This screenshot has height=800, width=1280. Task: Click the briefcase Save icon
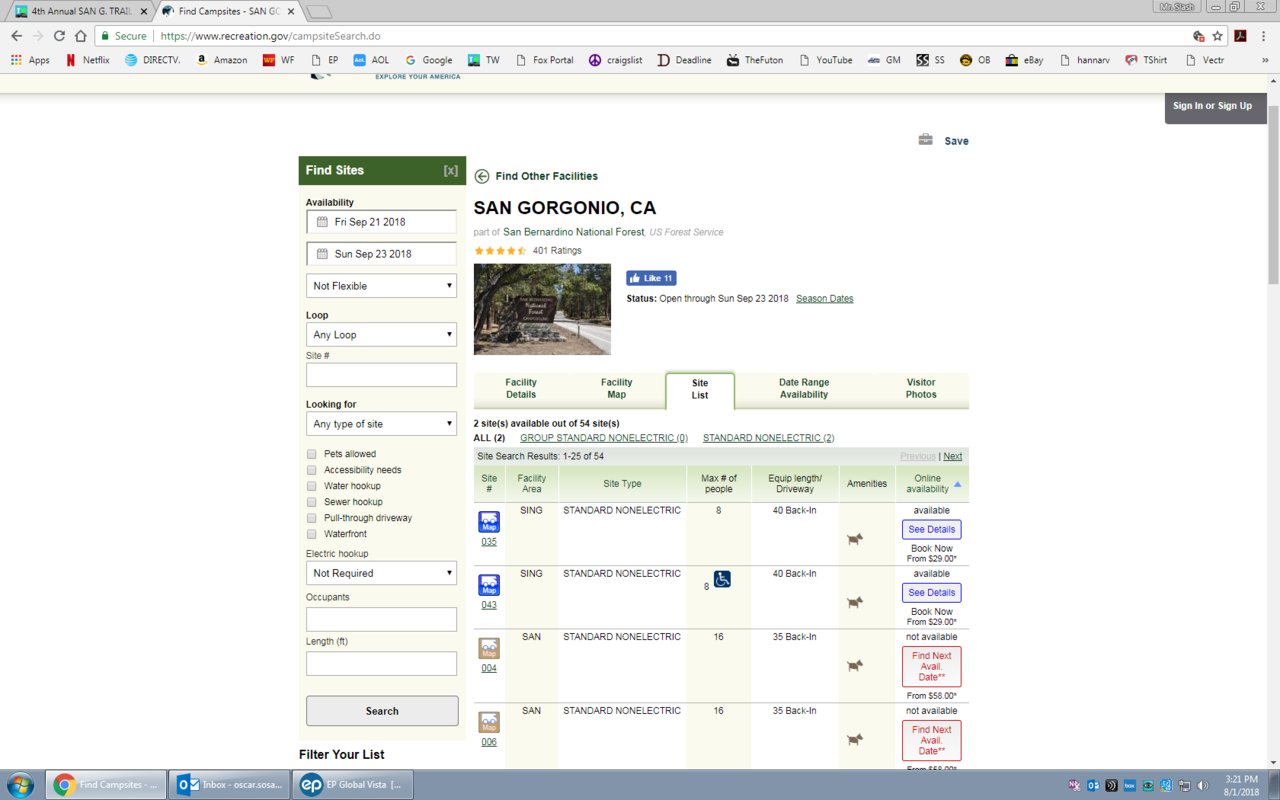pos(926,140)
